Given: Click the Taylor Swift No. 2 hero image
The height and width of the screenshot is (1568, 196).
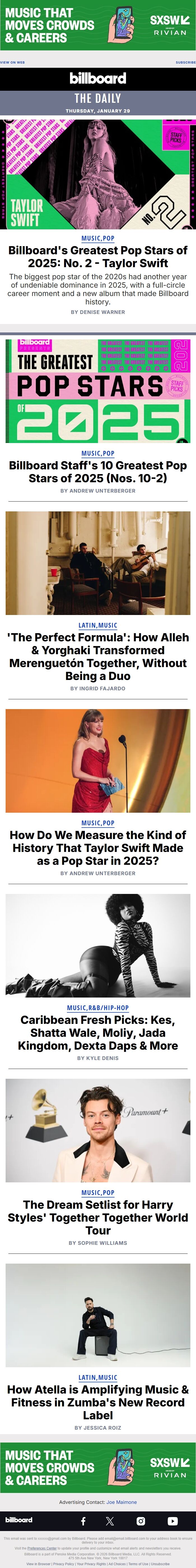Looking at the screenshot, I should [x=97, y=174].
